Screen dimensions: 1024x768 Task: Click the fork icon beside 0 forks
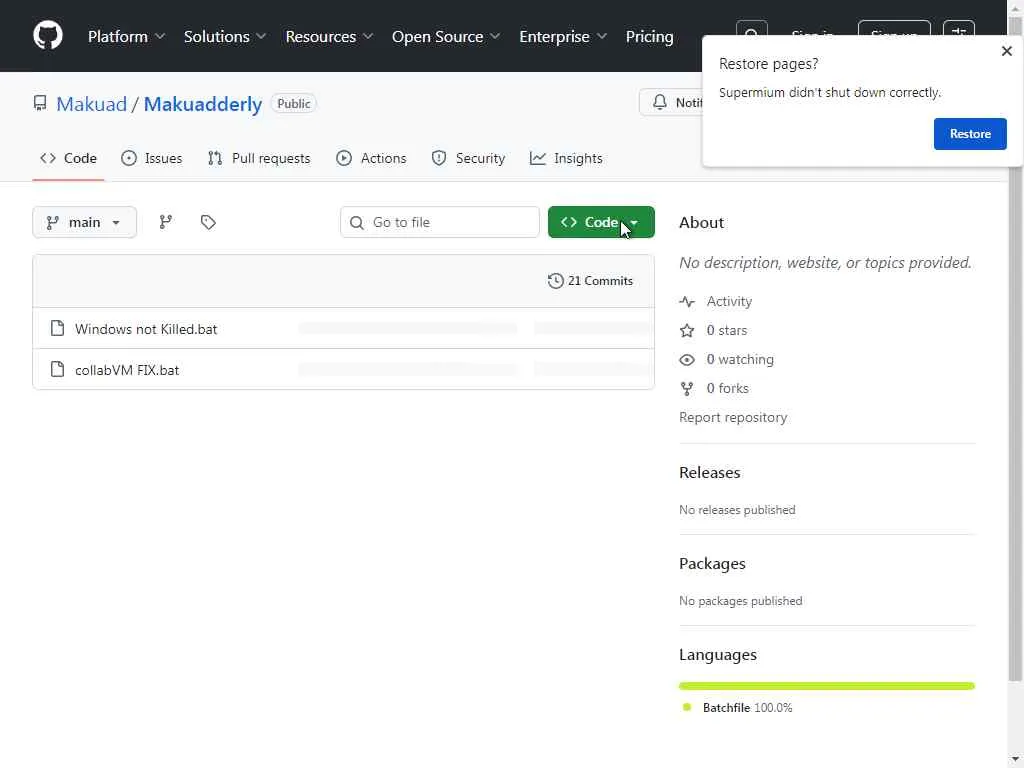click(687, 389)
